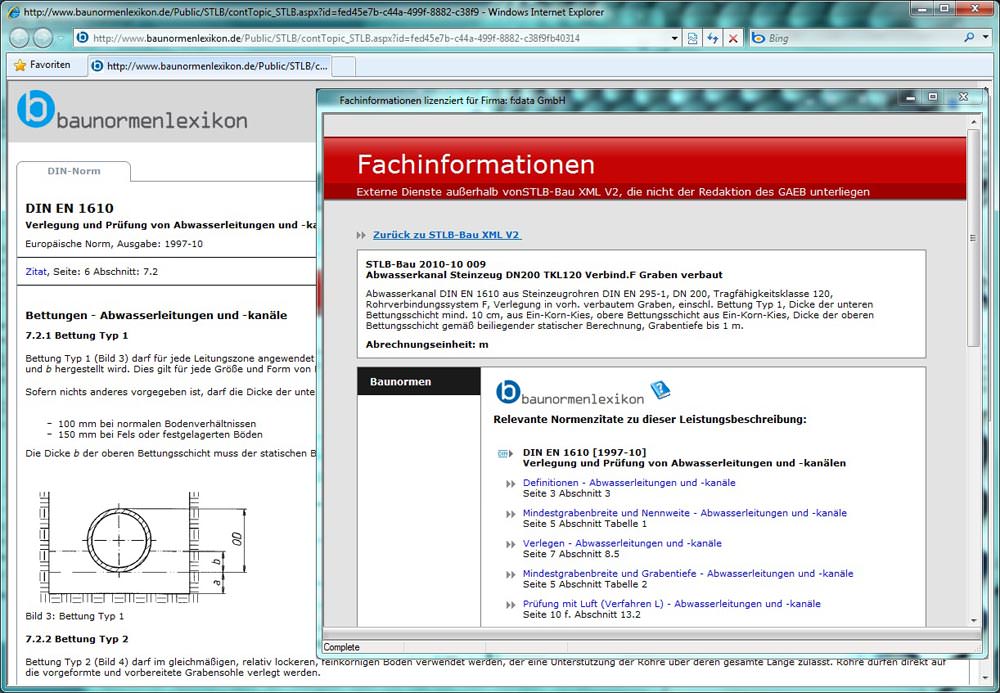Click the blue help book icon
This screenshot has width=1000, height=693.
point(660,389)
